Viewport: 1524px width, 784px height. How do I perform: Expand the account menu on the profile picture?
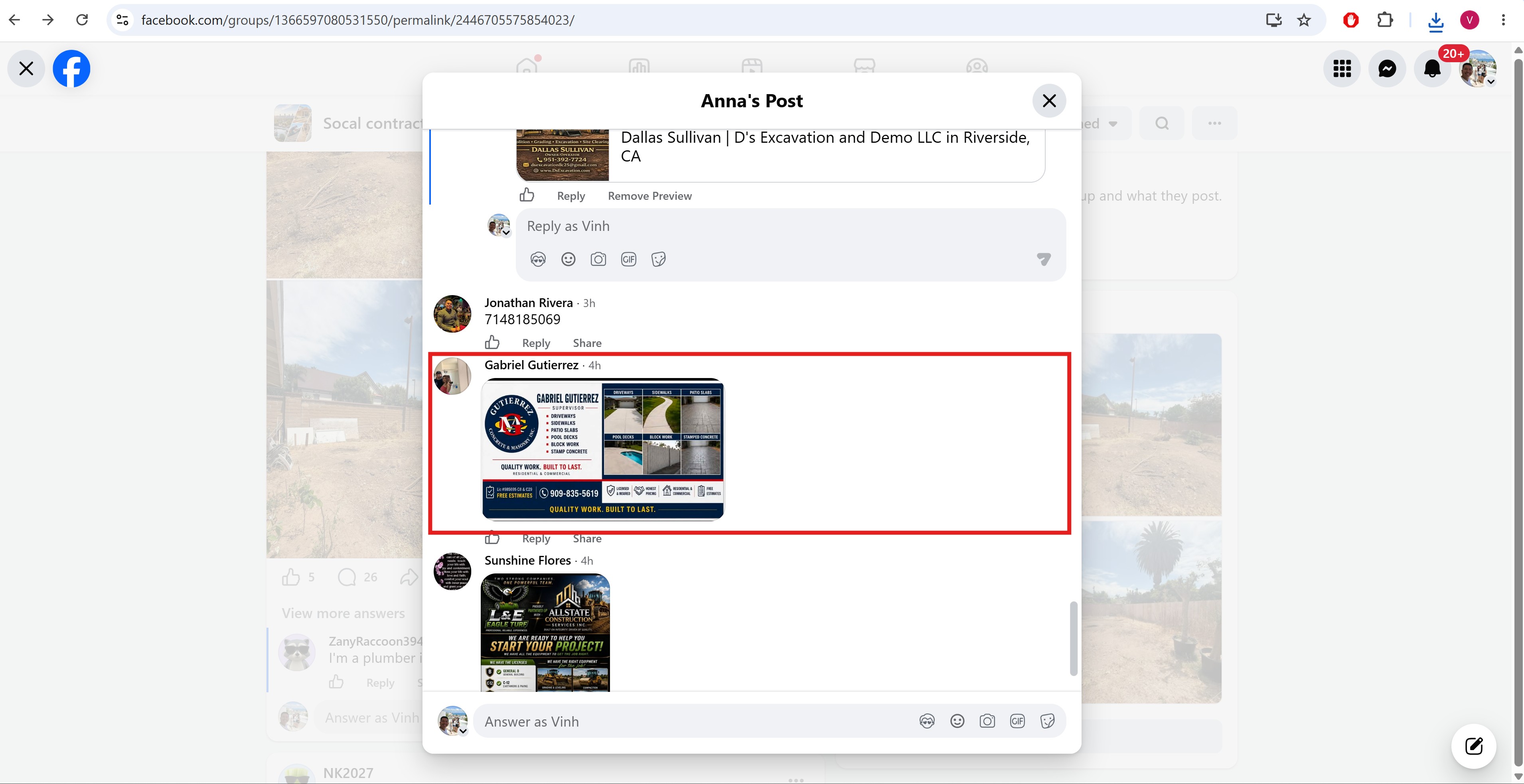[x=1491, y=82]
